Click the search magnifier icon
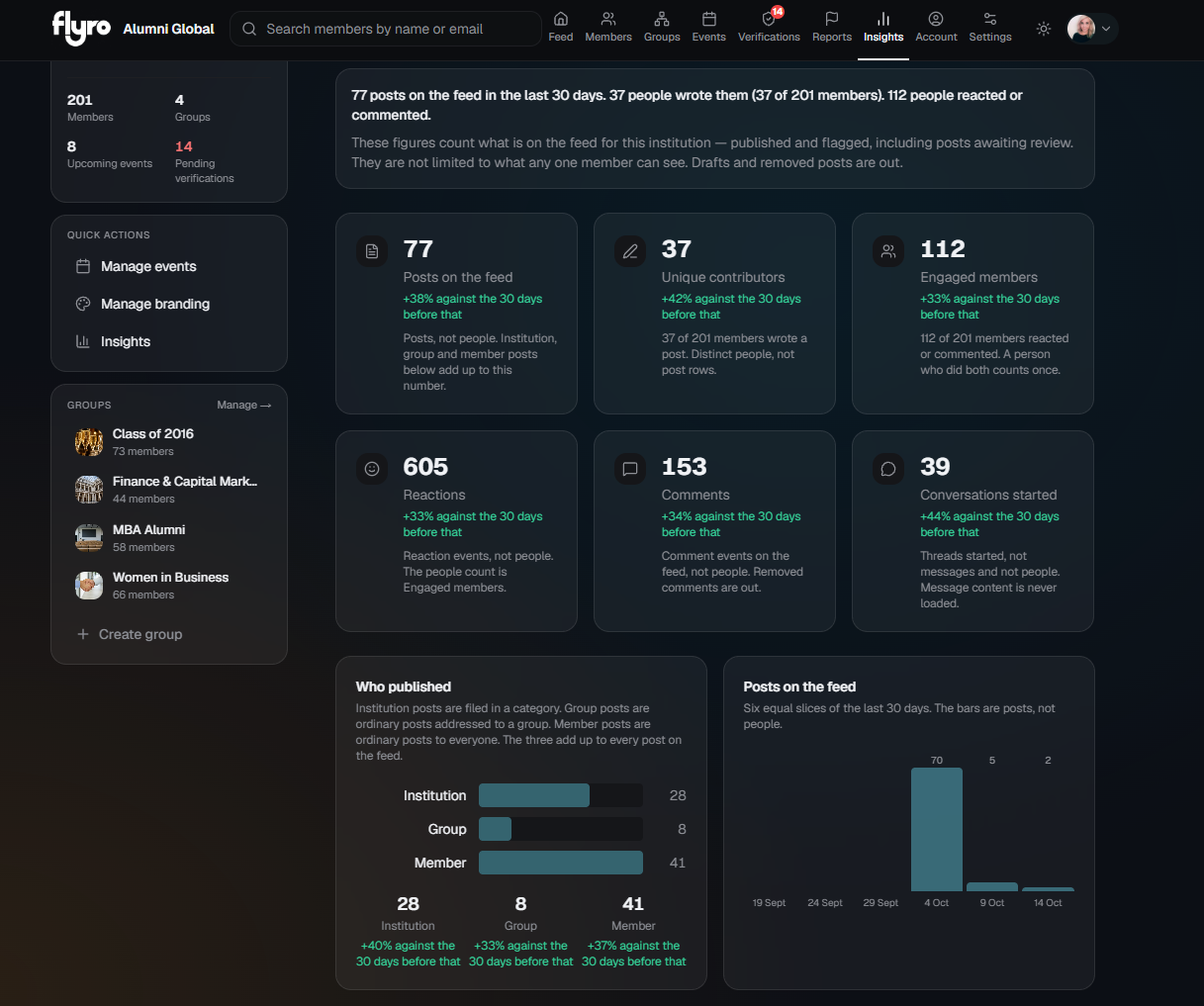The image size is (1204, 1006). pyautogui.click(x=249, y=29)
